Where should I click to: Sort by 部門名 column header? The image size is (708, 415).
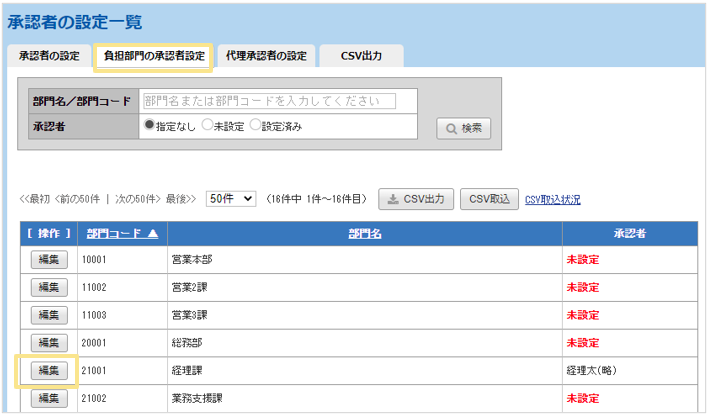point(365,233)
